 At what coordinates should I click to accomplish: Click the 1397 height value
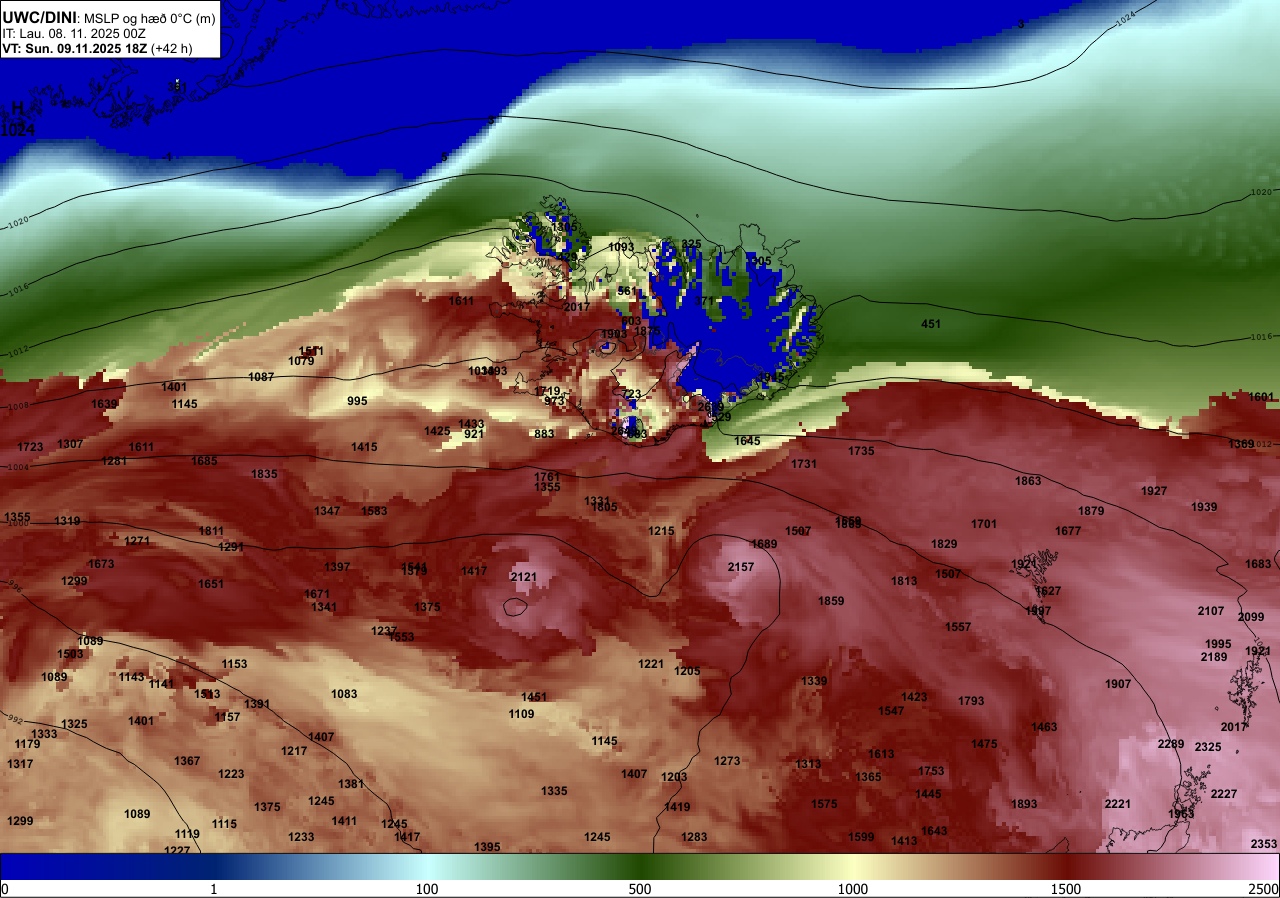pos(337,567)
